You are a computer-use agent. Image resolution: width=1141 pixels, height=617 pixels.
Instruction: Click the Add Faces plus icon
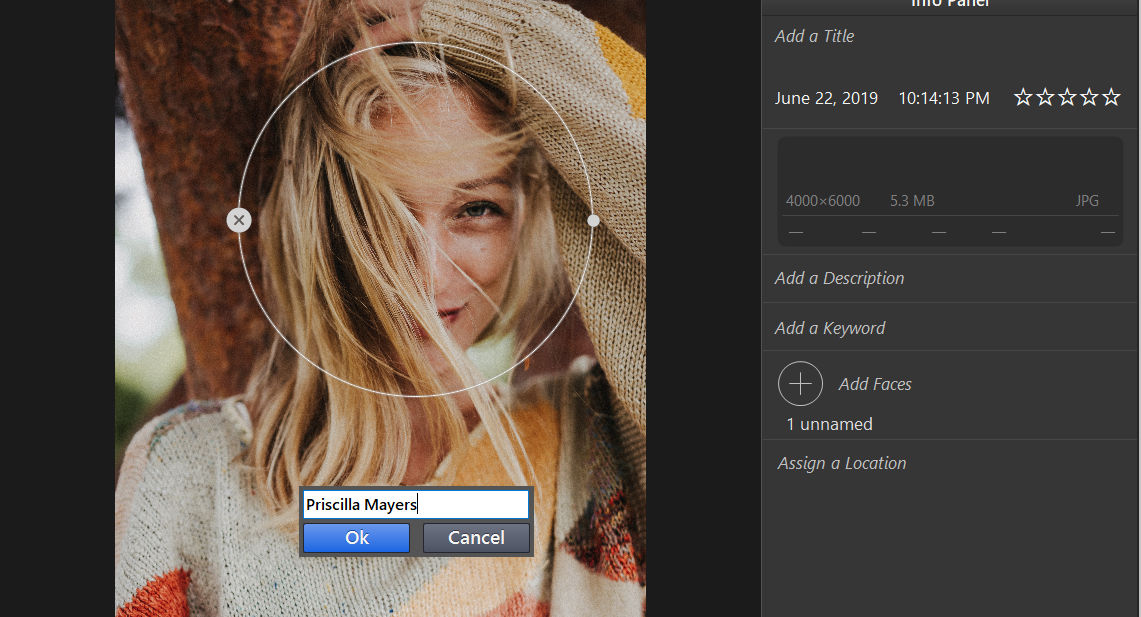tap(800, 383)
